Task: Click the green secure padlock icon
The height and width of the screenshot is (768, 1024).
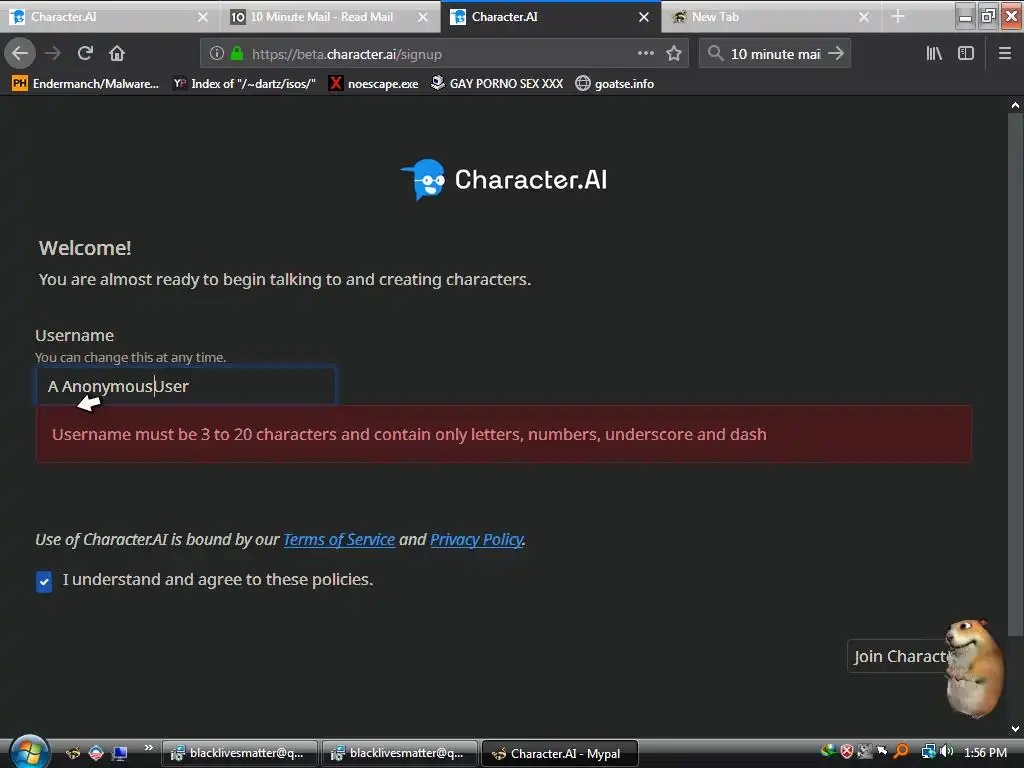Action: [x=237, y=54]
